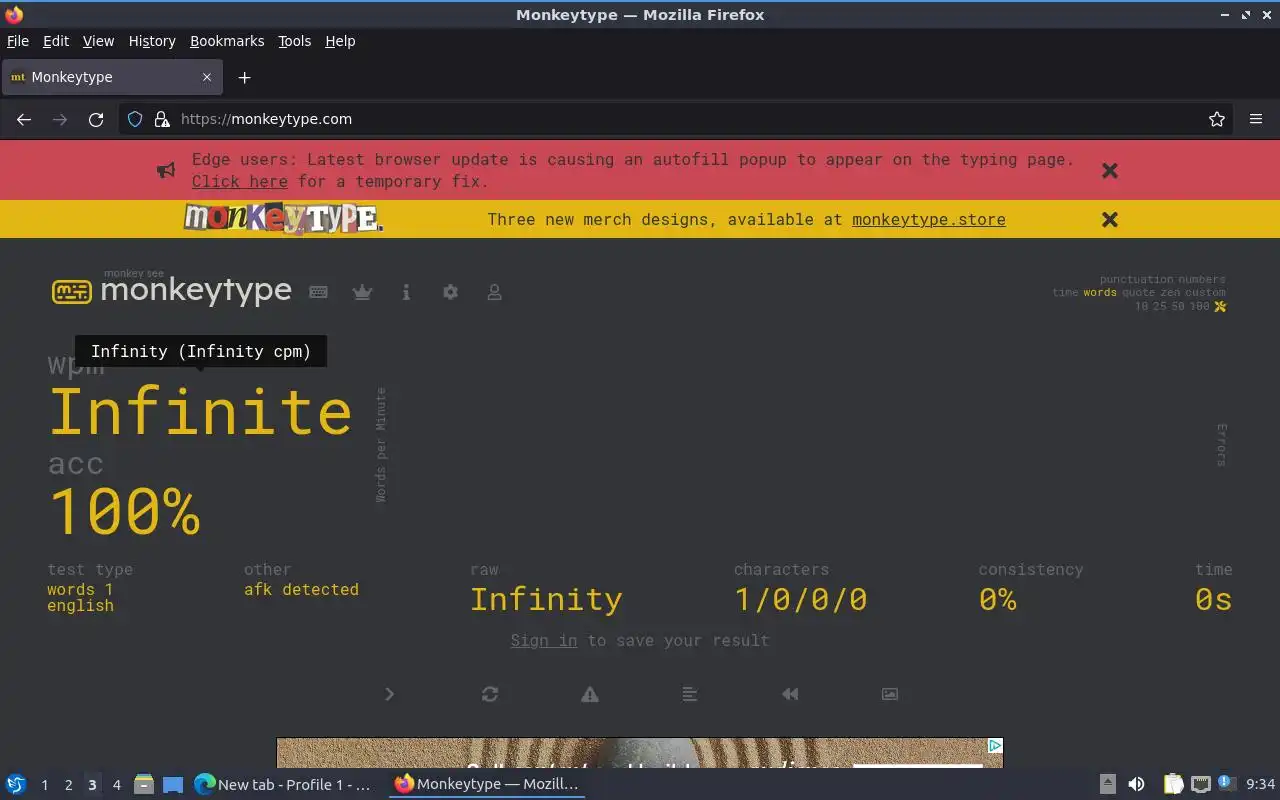Open the View menu
This screenshot has width=1280, height=800.
click(x=98, y=41)
